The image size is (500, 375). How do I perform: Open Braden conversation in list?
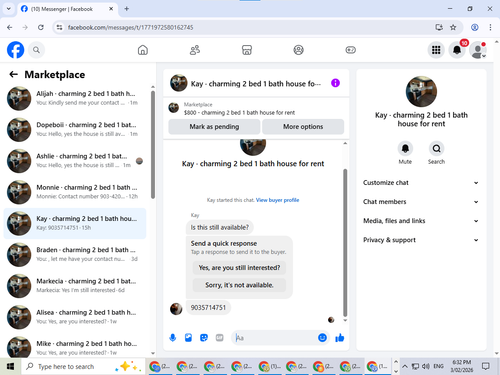75,254
